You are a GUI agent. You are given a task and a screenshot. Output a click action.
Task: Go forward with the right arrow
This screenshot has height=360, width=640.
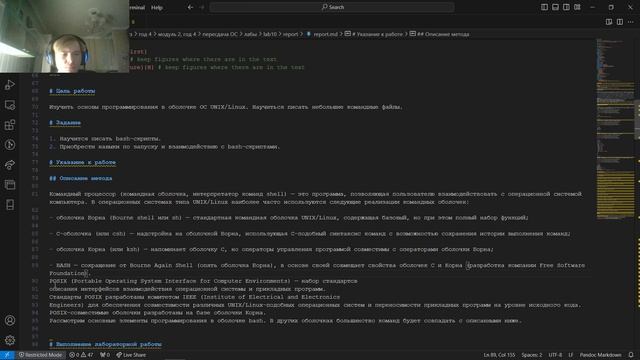tap(202, 7)
